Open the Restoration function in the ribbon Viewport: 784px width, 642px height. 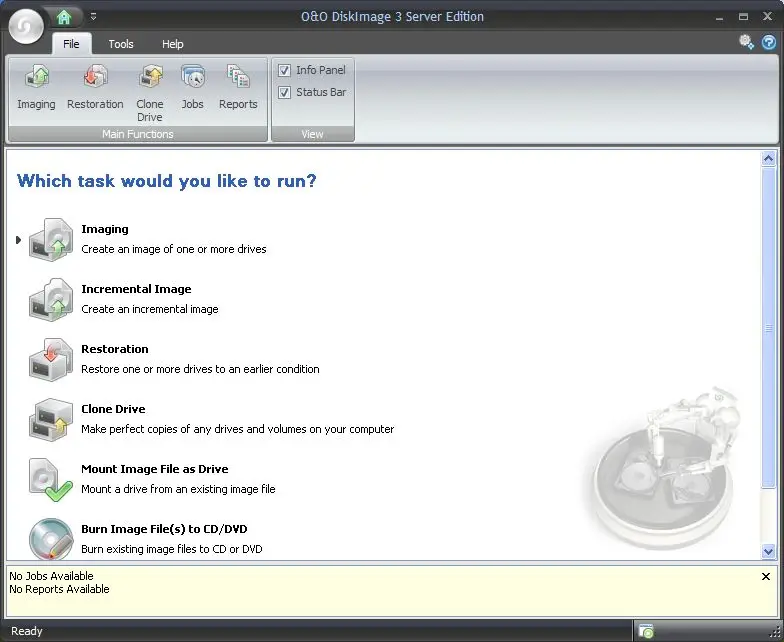(95, 86)
